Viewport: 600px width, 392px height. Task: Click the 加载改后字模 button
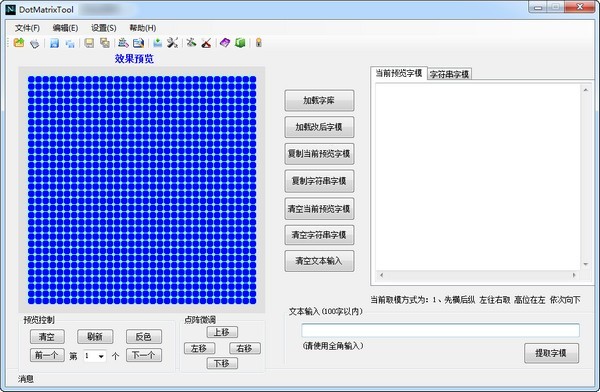[x=319, y=127]
